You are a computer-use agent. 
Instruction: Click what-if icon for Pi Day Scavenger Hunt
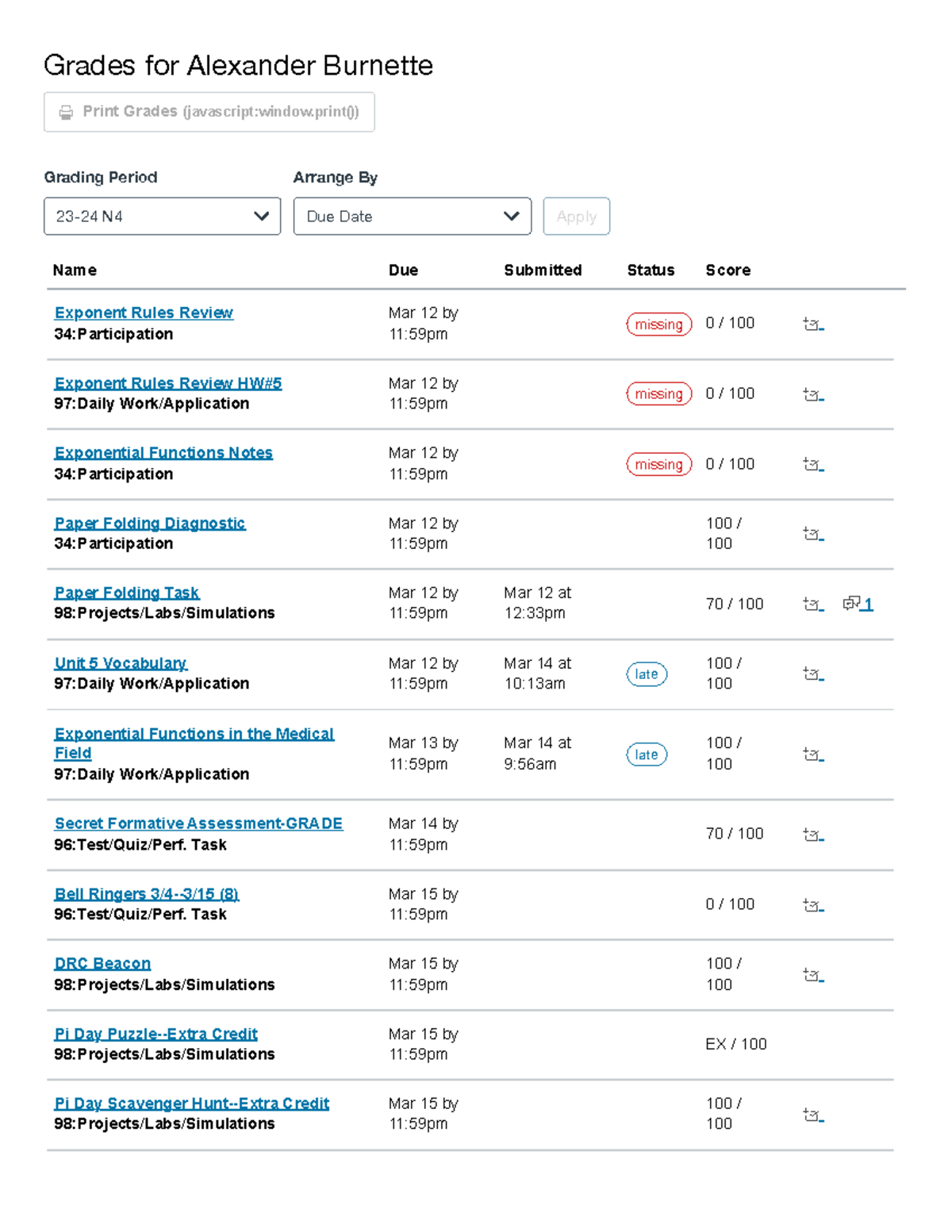[x=813, y=1115]
